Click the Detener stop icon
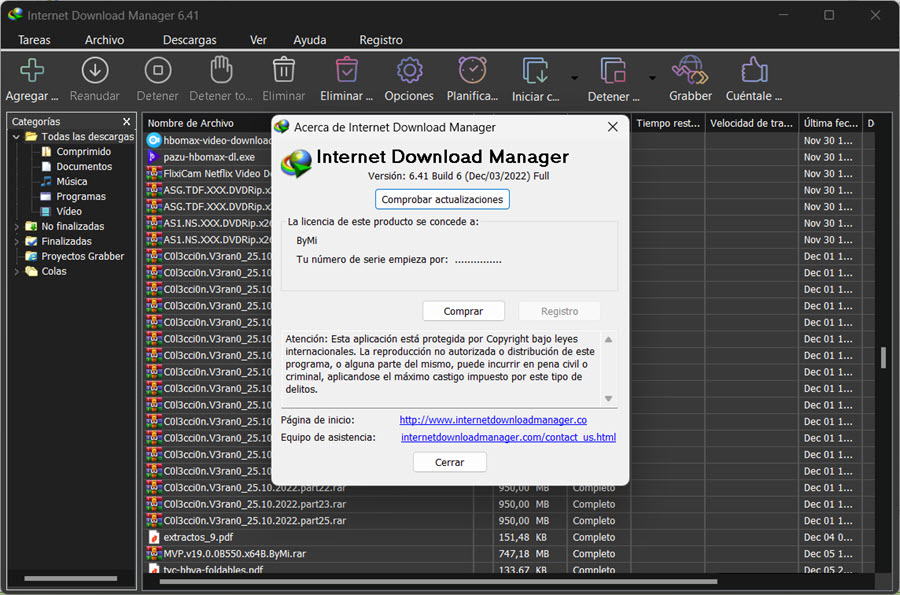Viewport: 900px width, 595px height. [158, 70]
